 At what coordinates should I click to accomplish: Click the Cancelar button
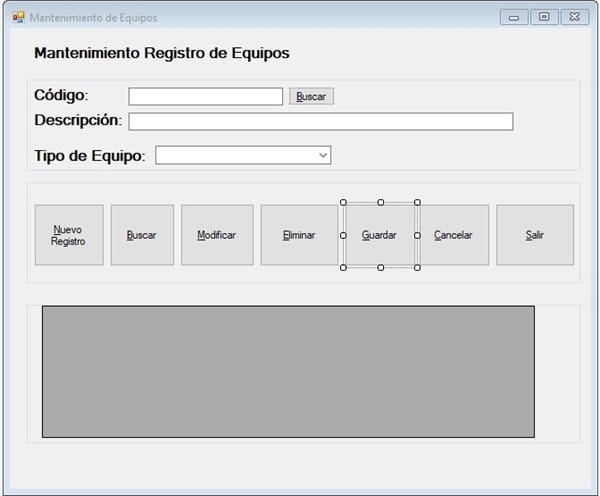click(x=453, y=235)
